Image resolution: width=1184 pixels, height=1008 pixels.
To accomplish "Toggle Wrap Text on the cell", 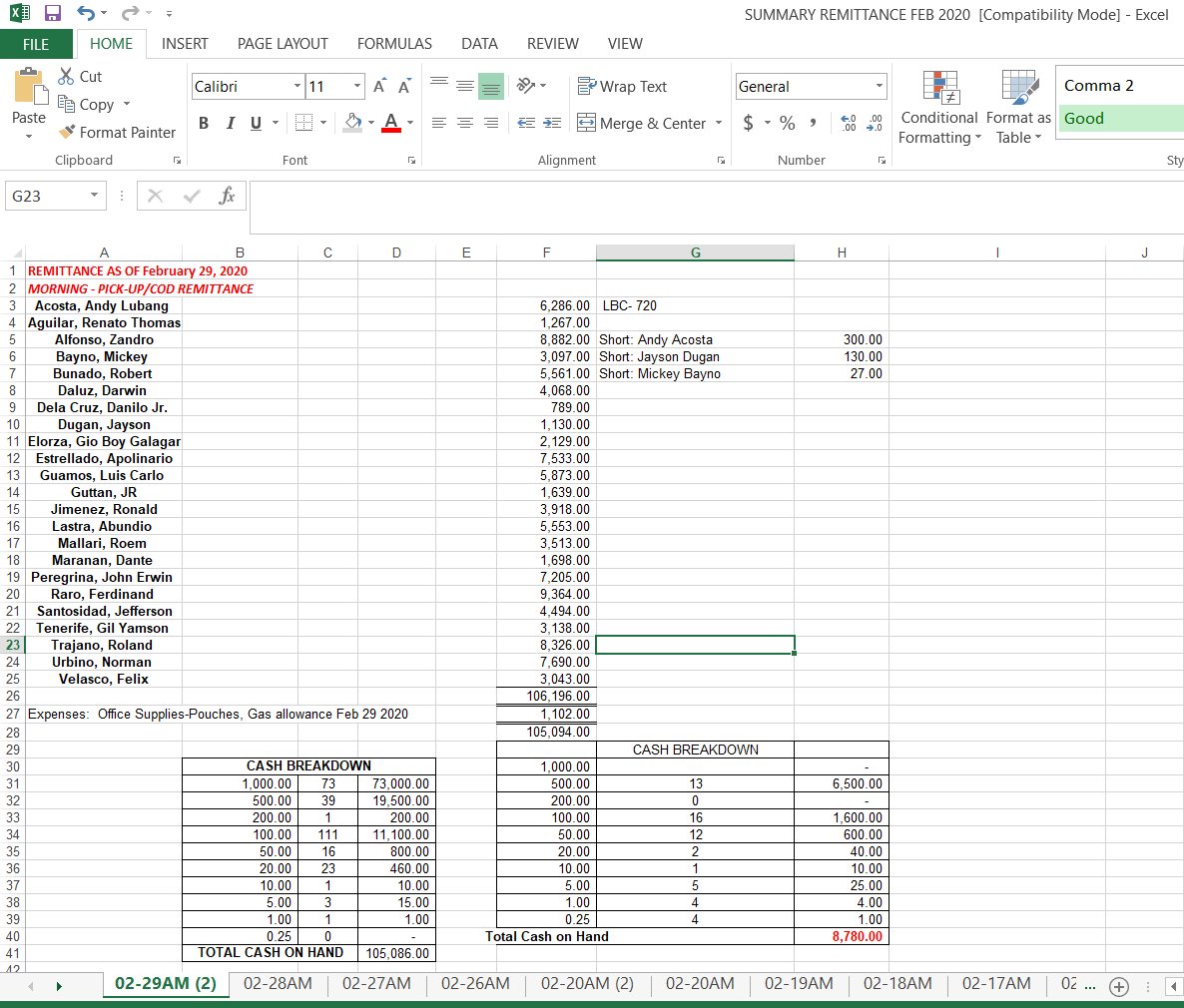I will [x=622, y=86].
